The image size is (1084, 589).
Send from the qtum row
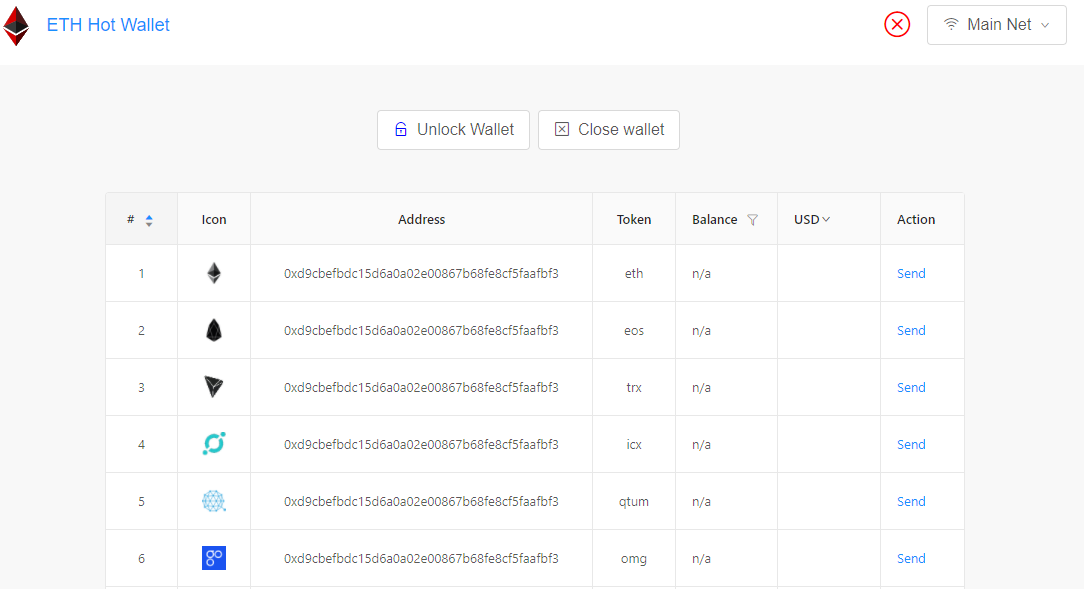point(910,501)
